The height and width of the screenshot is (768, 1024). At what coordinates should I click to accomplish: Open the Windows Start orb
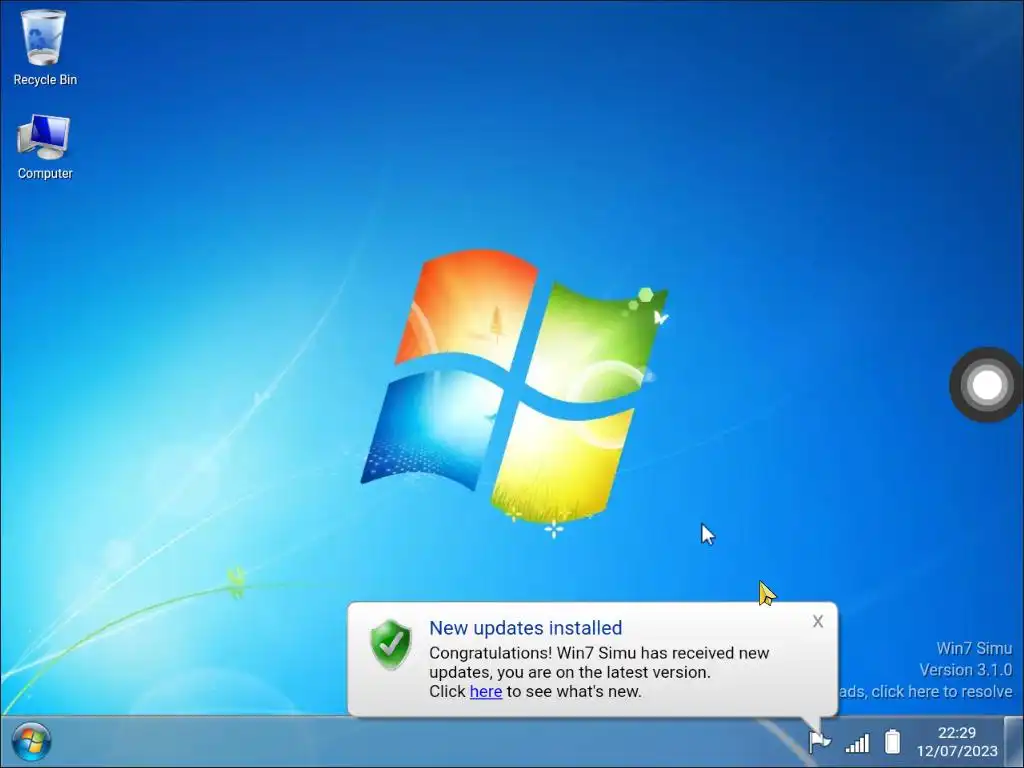pos(31,742)
